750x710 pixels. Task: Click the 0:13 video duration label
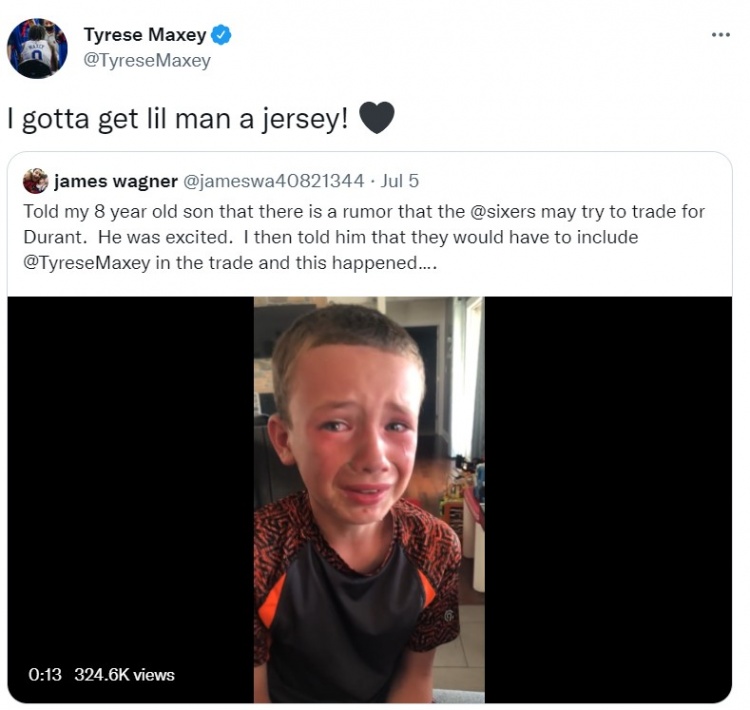pyautogui.click(x=45, y=675)
